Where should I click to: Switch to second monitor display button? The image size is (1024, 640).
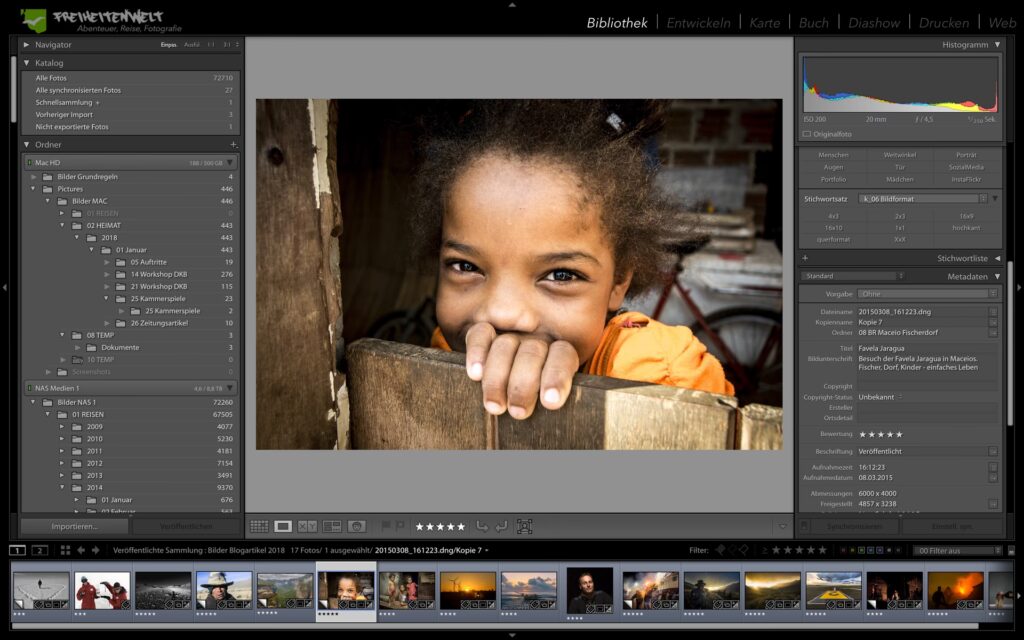(39, 550)
